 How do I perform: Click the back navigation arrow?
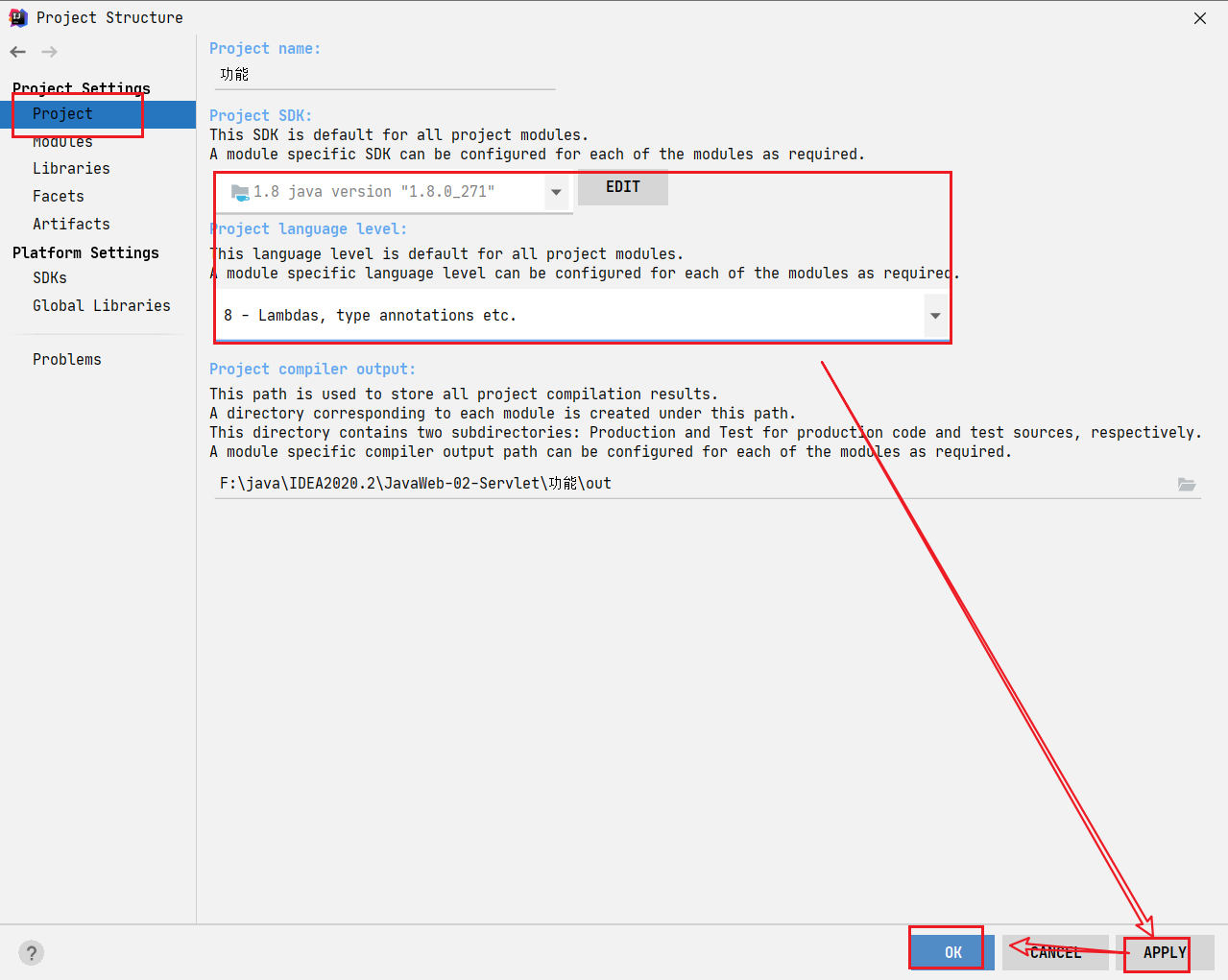click(x=18, y=52)
